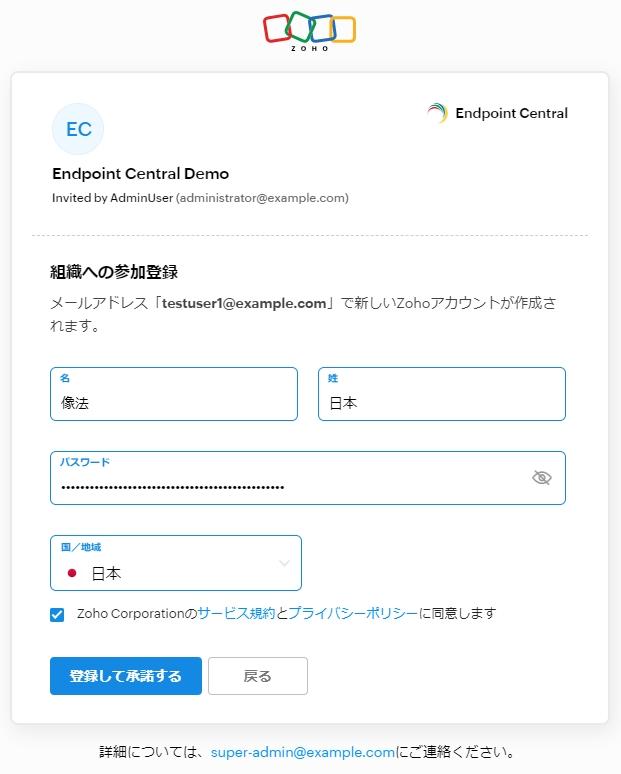Click the Zoho logo at top
Screen dimensions: 621x774
(309, 30)
